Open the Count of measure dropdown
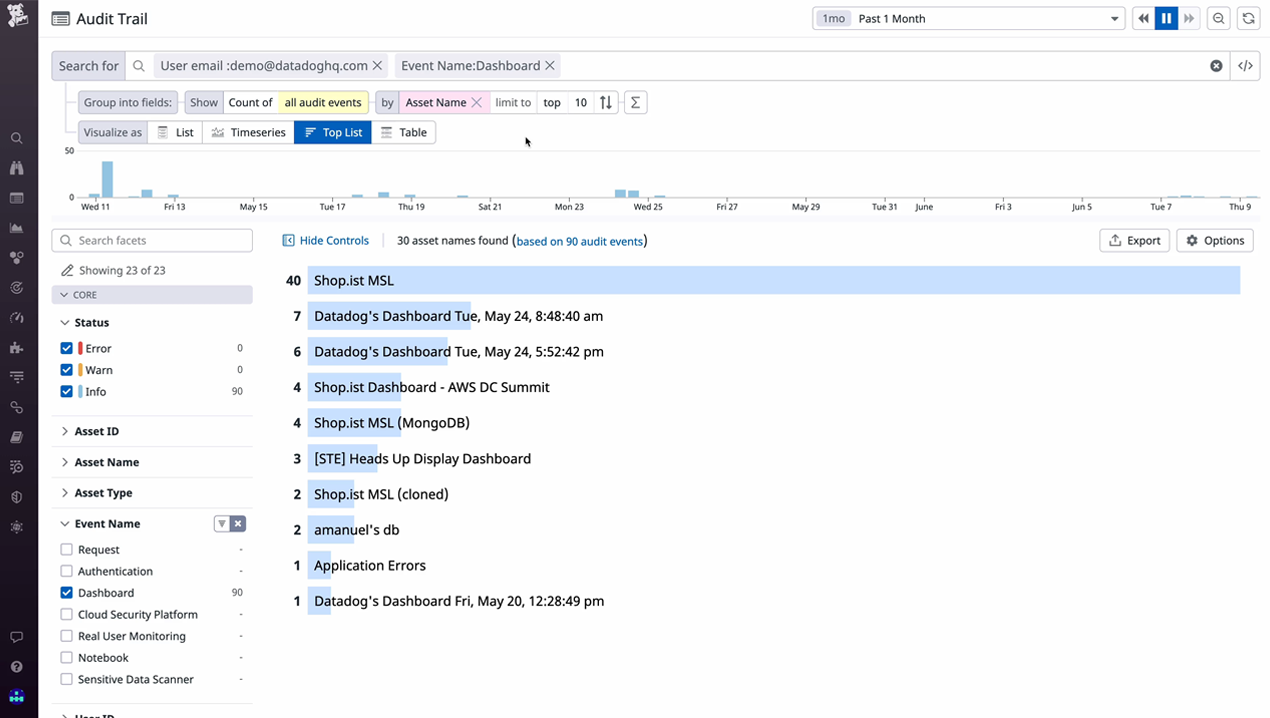This screenshot has height=718, width=1270. (250, 102)
